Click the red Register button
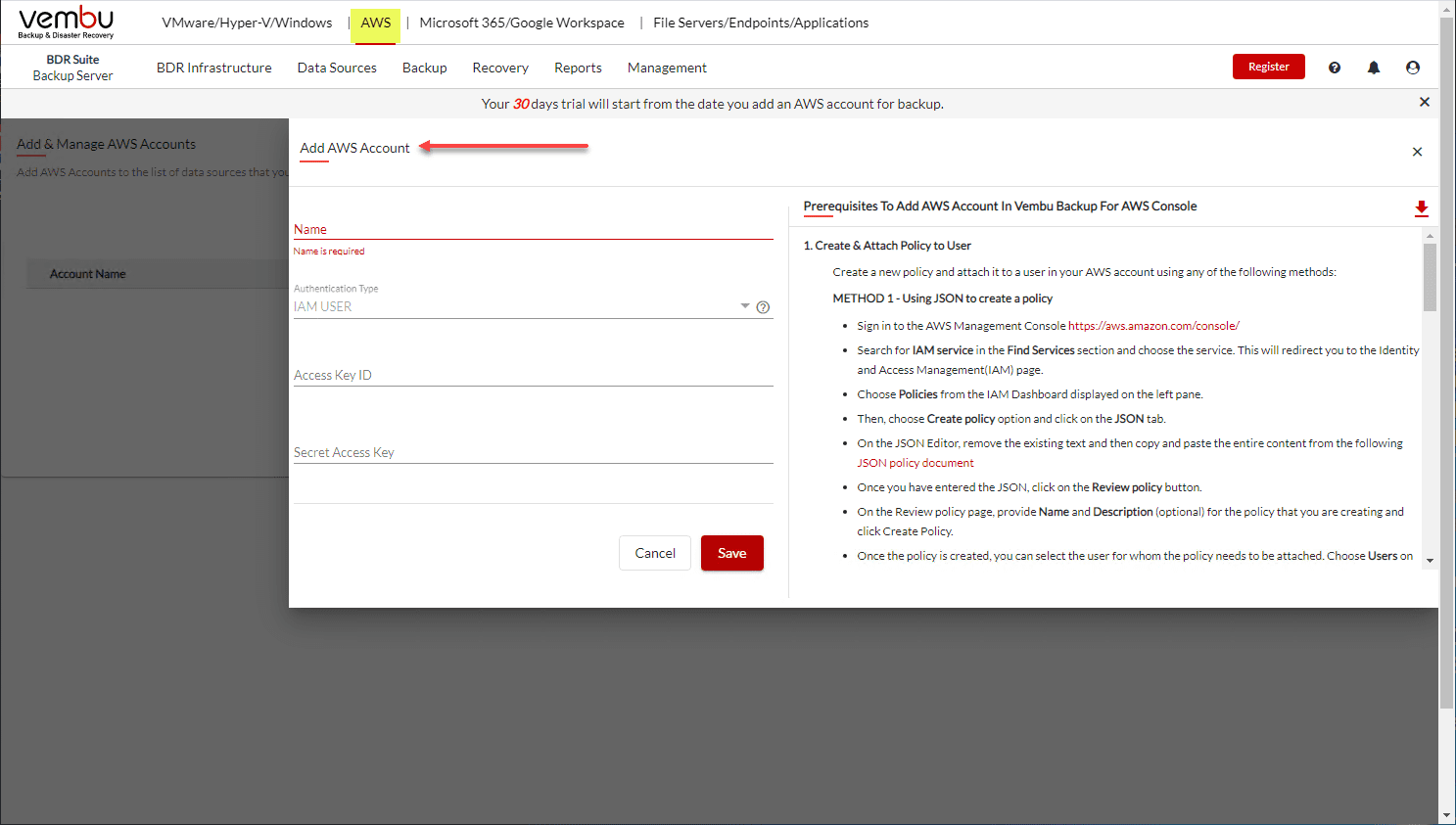The image size is (1456, 825). 1269,67
